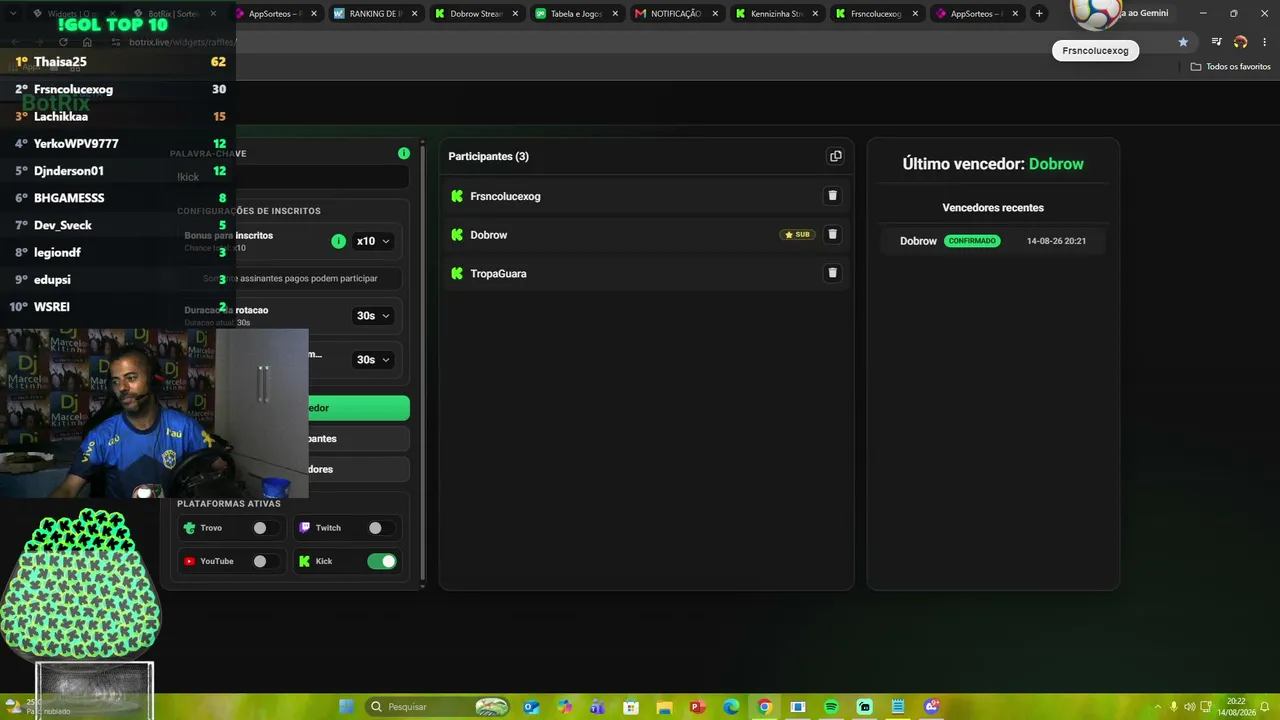This screenshot has width=1280, height=720.
Task: Close the RANKING DE tab
Action: 414,14
